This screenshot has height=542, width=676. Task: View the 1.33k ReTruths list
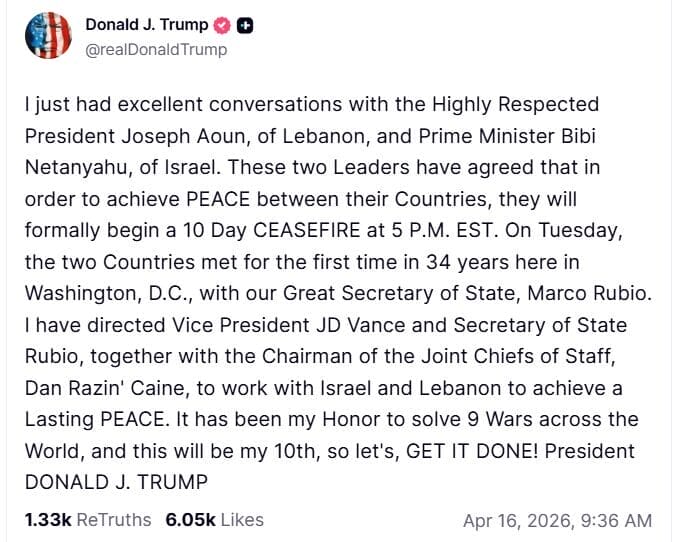(87, 519)
